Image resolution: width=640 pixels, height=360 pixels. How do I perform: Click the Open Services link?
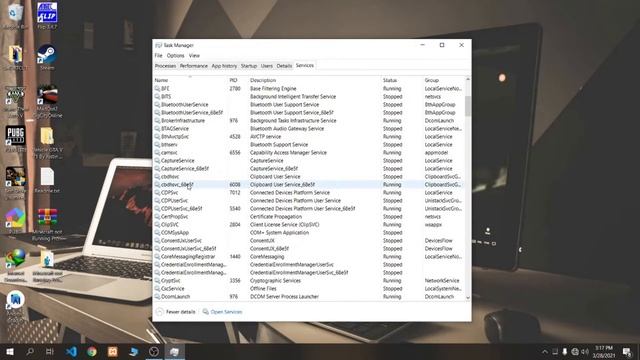click(x=226, y=312)
